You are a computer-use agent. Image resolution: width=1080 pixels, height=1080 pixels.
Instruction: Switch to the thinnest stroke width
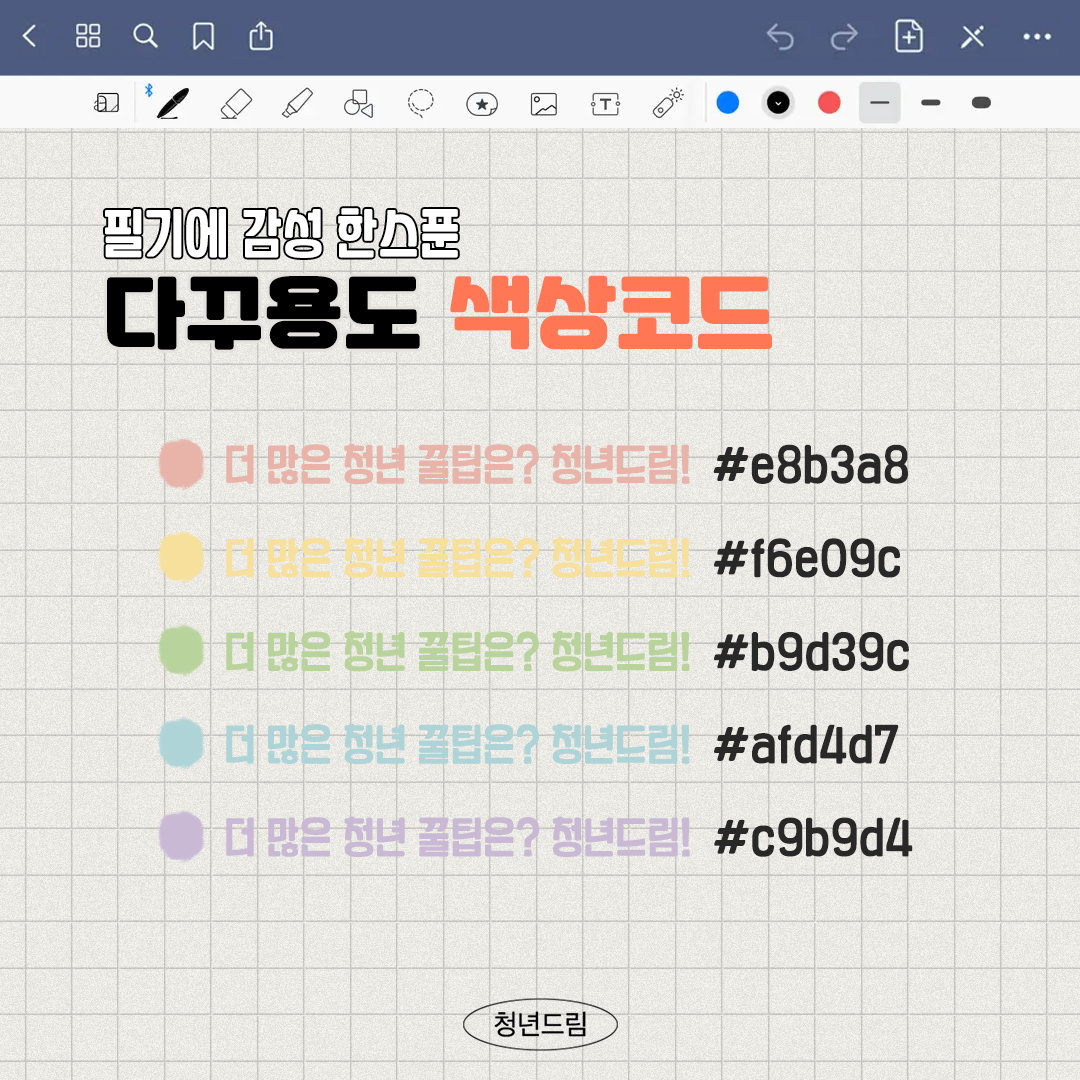coord(880,102)
